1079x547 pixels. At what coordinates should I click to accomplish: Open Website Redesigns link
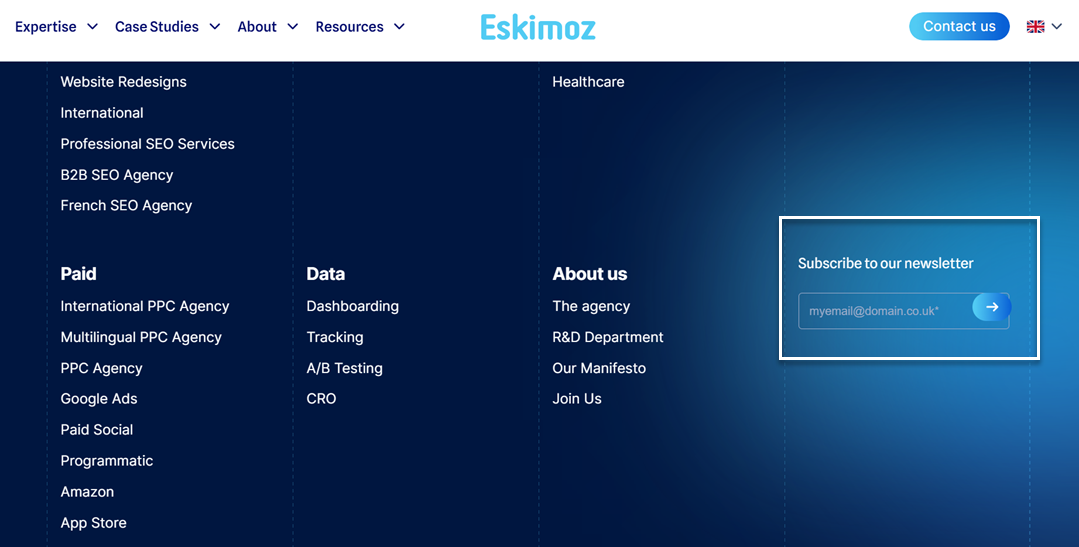(123, 82)
